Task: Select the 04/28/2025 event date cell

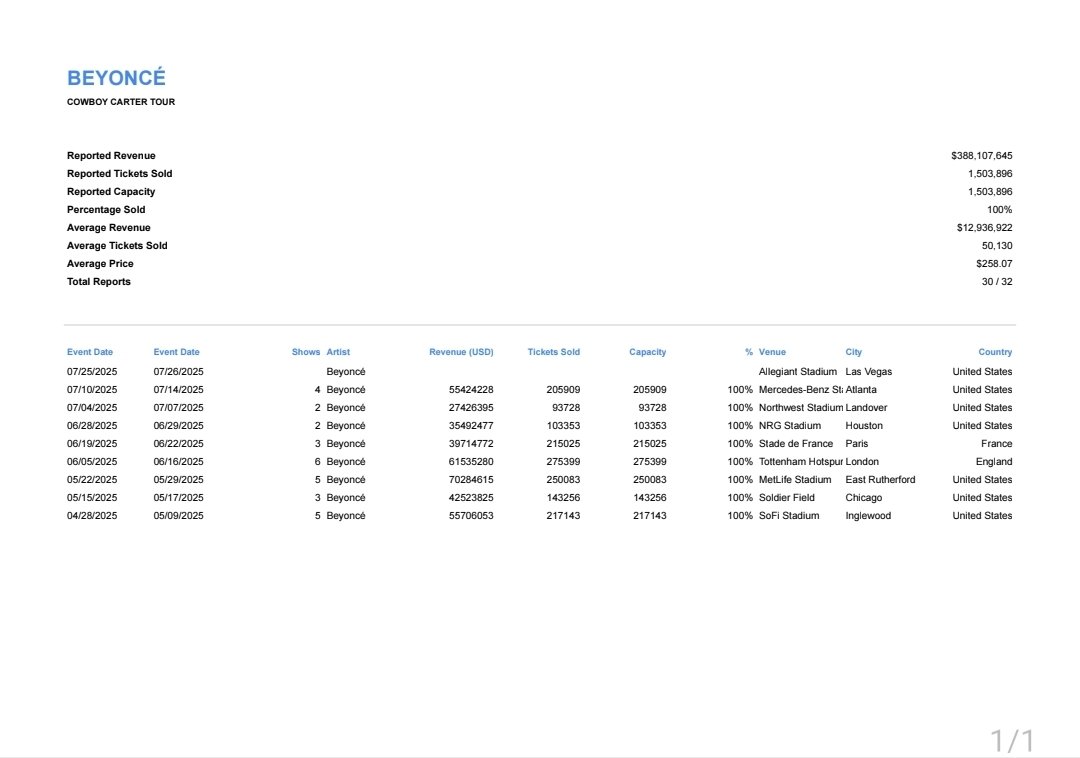Action: pyautogui.click(x=92, y=515)
